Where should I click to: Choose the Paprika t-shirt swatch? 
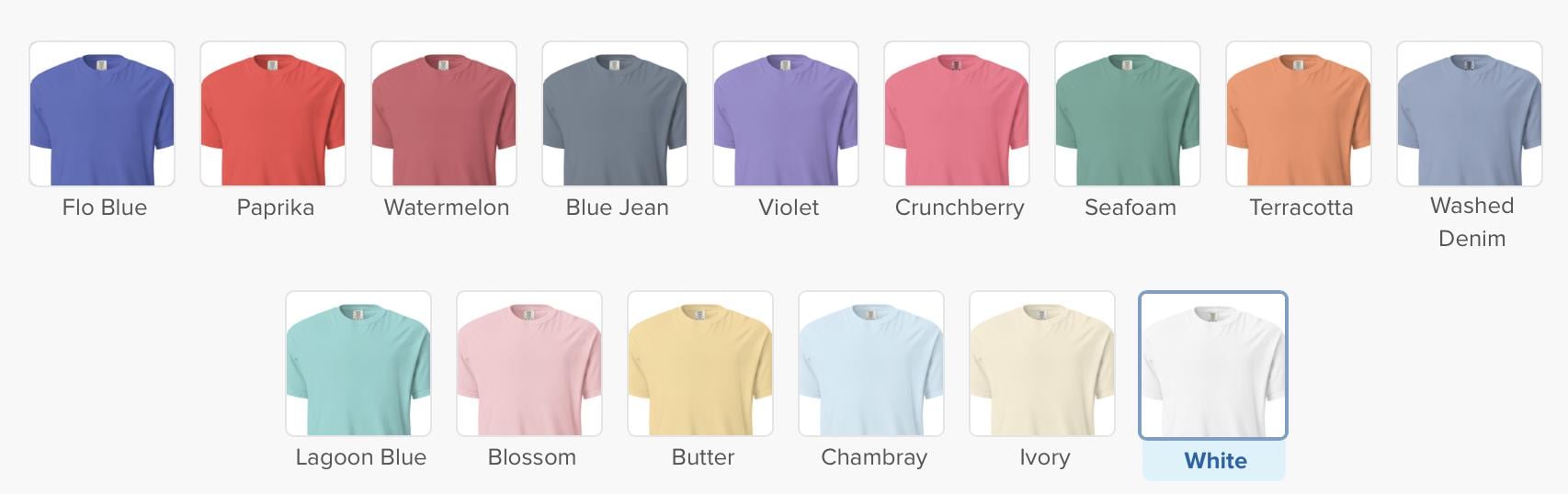click(273, 114)
